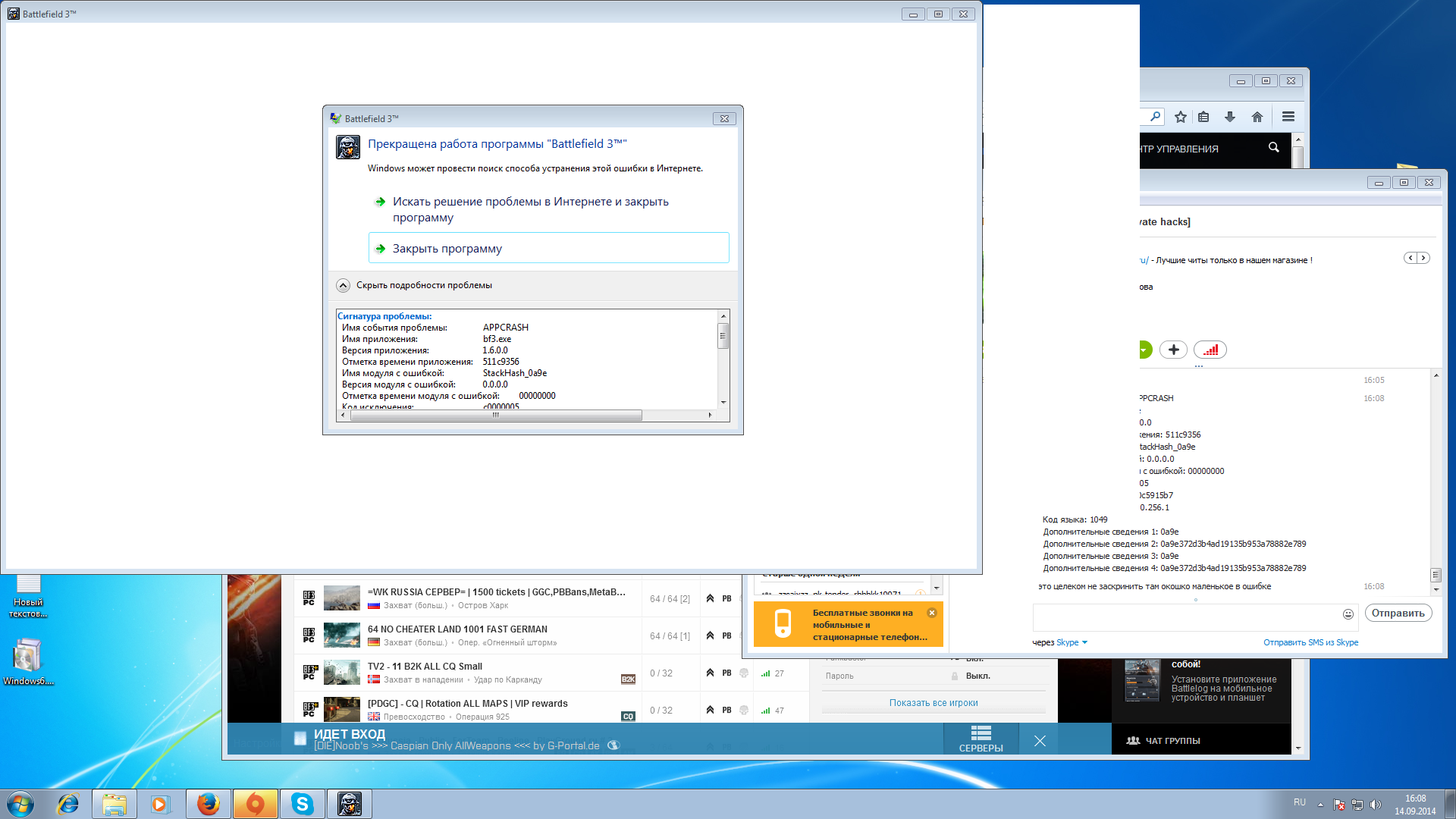Click right arrow of problem details horizontal scrollbar
Image resolution: width=1456 pixels, height=819 pixels.
click(x=710, y=415)
